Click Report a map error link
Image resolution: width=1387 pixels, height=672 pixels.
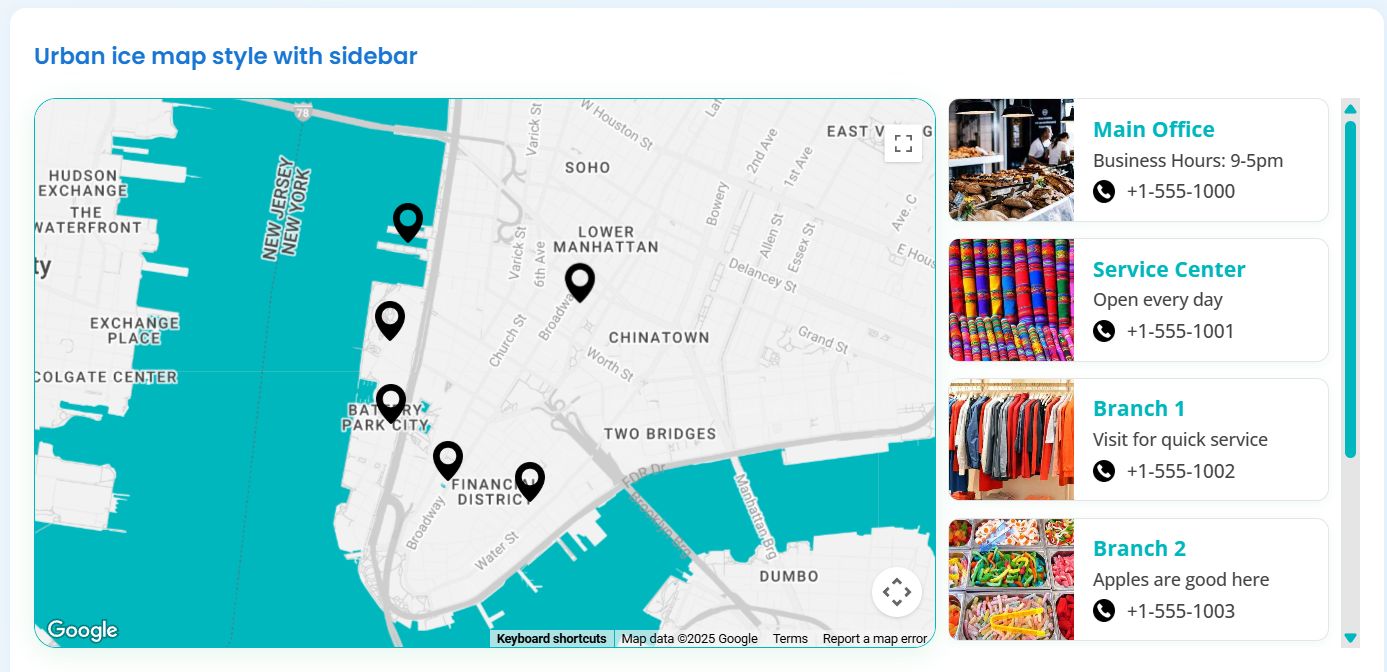pos(875,639)
